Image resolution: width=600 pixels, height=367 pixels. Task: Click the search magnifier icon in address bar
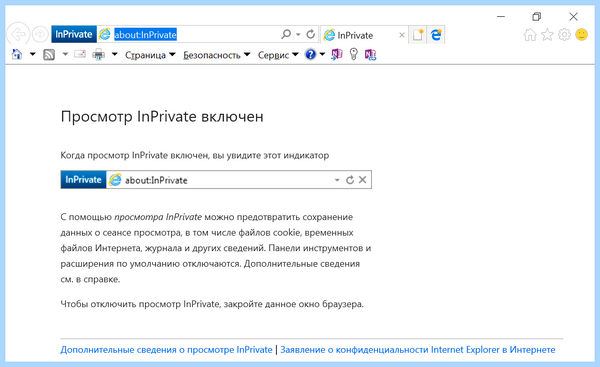[x=286, y=34]
